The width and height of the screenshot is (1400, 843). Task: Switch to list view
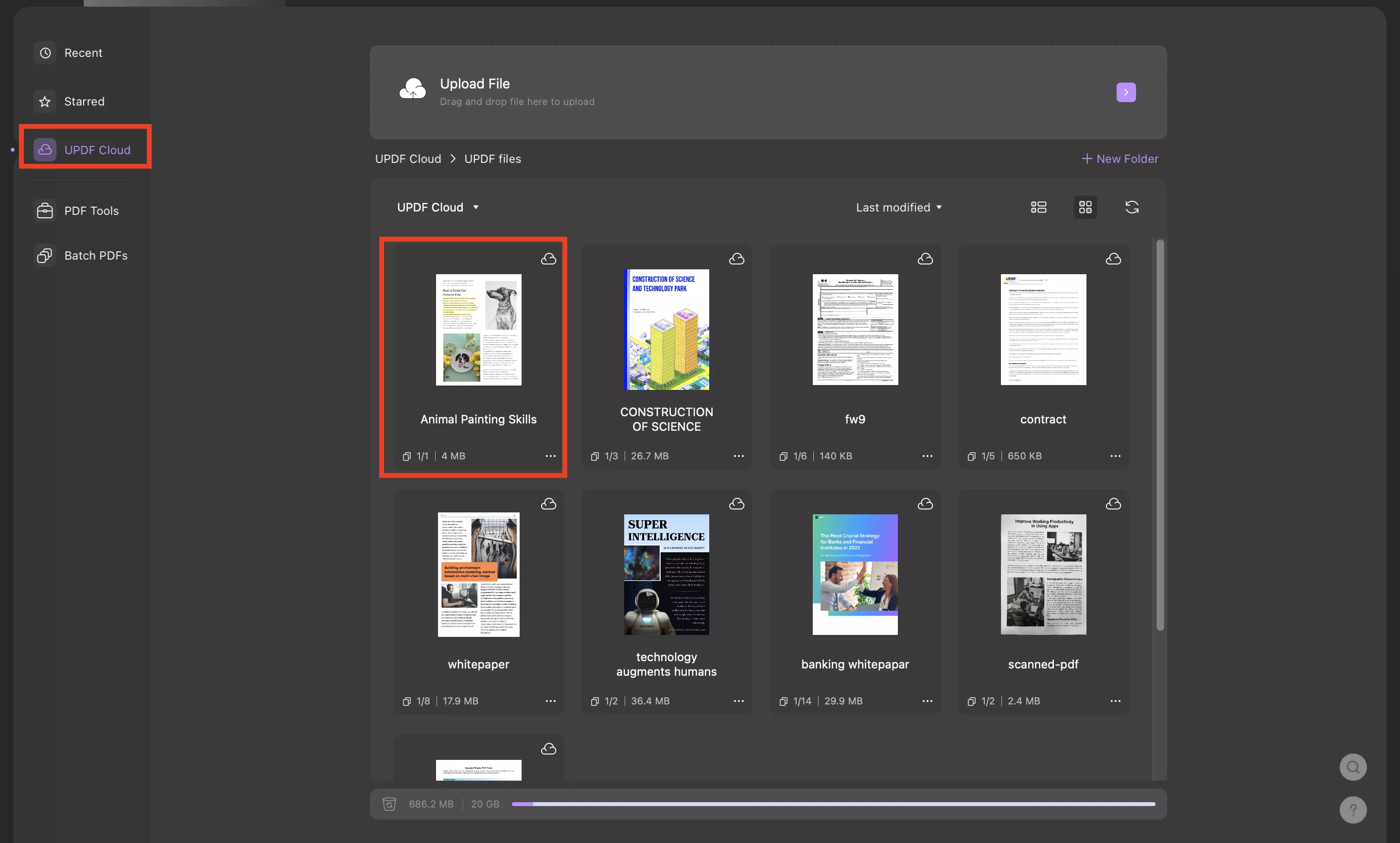pos(1038,207)
